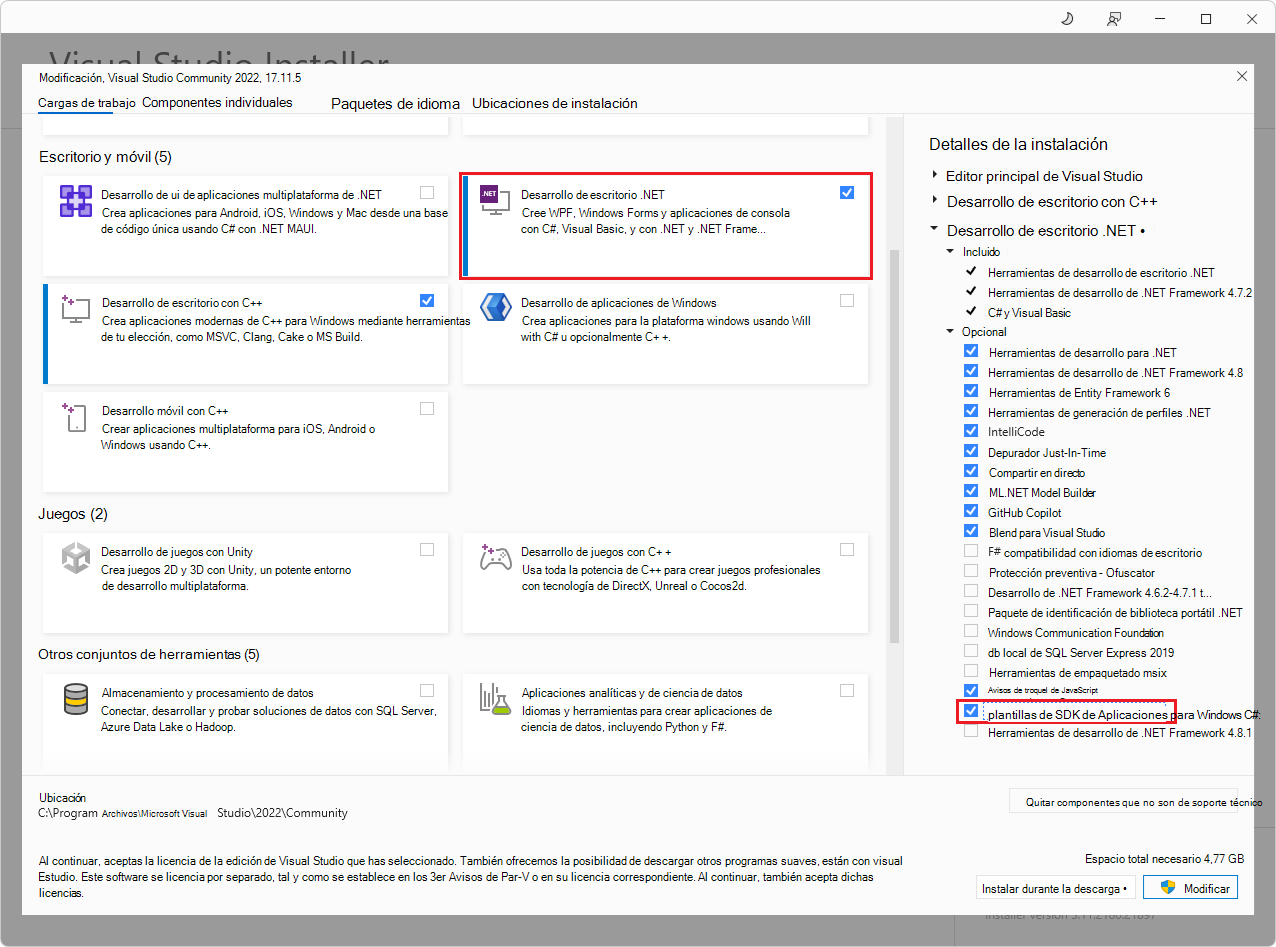The width and height of the screenshot is (1276, 947).
Task: Open Paquetes de idioma tab
Action: coord(395,103)
